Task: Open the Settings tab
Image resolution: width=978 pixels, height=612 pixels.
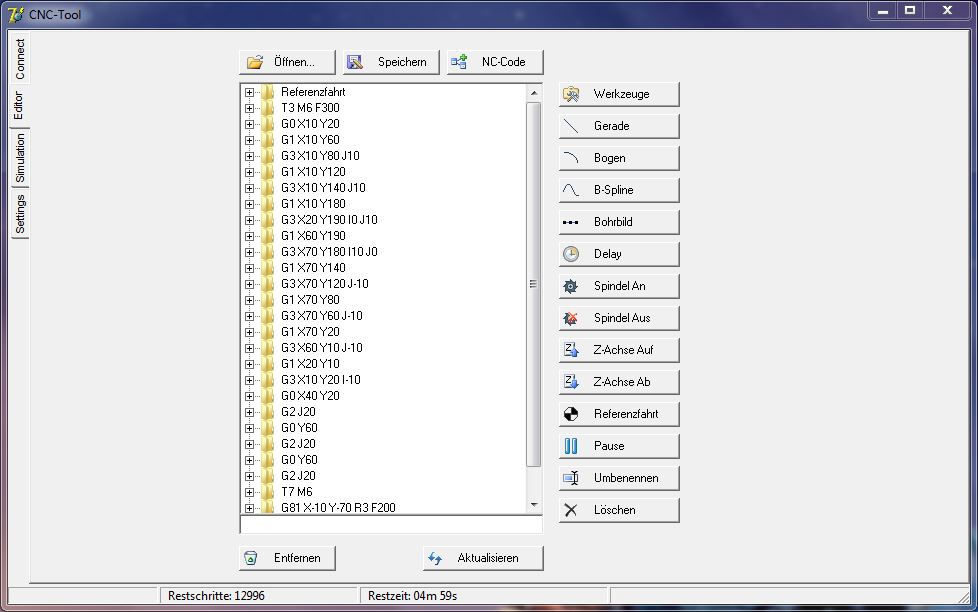Action: click(x=20, y=214)
